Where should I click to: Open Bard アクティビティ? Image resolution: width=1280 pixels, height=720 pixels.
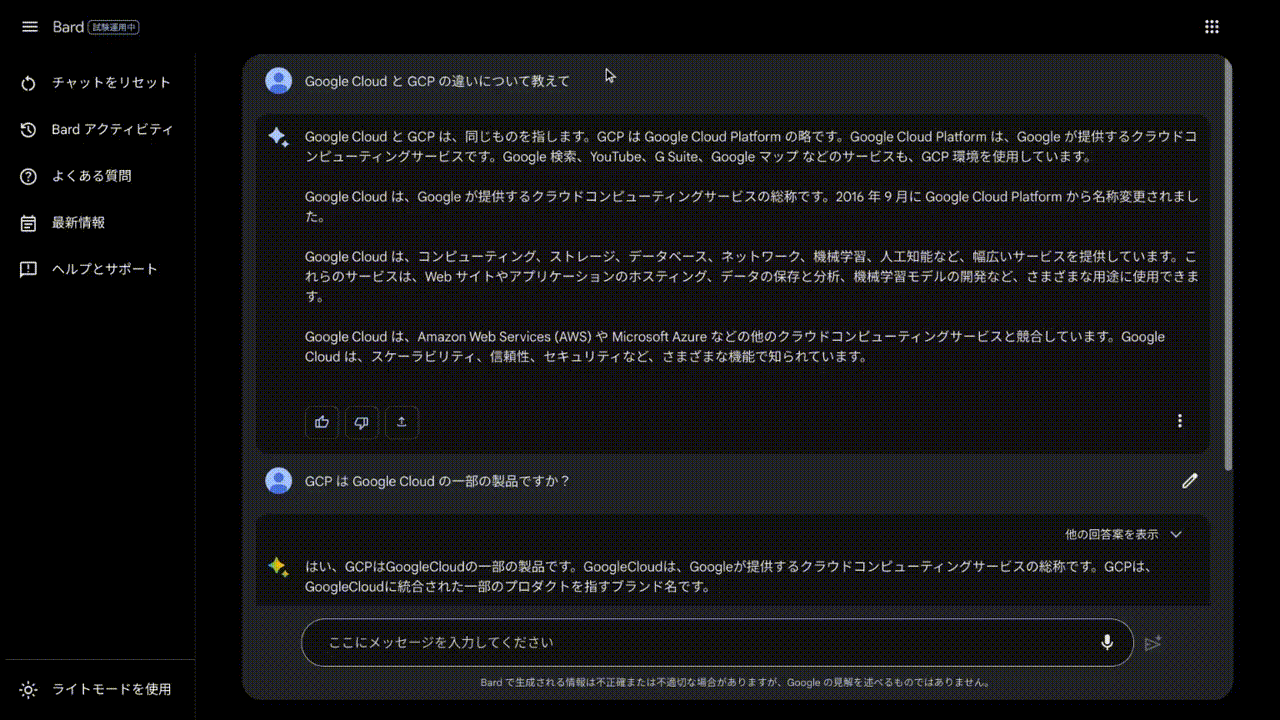coord(113,130)
